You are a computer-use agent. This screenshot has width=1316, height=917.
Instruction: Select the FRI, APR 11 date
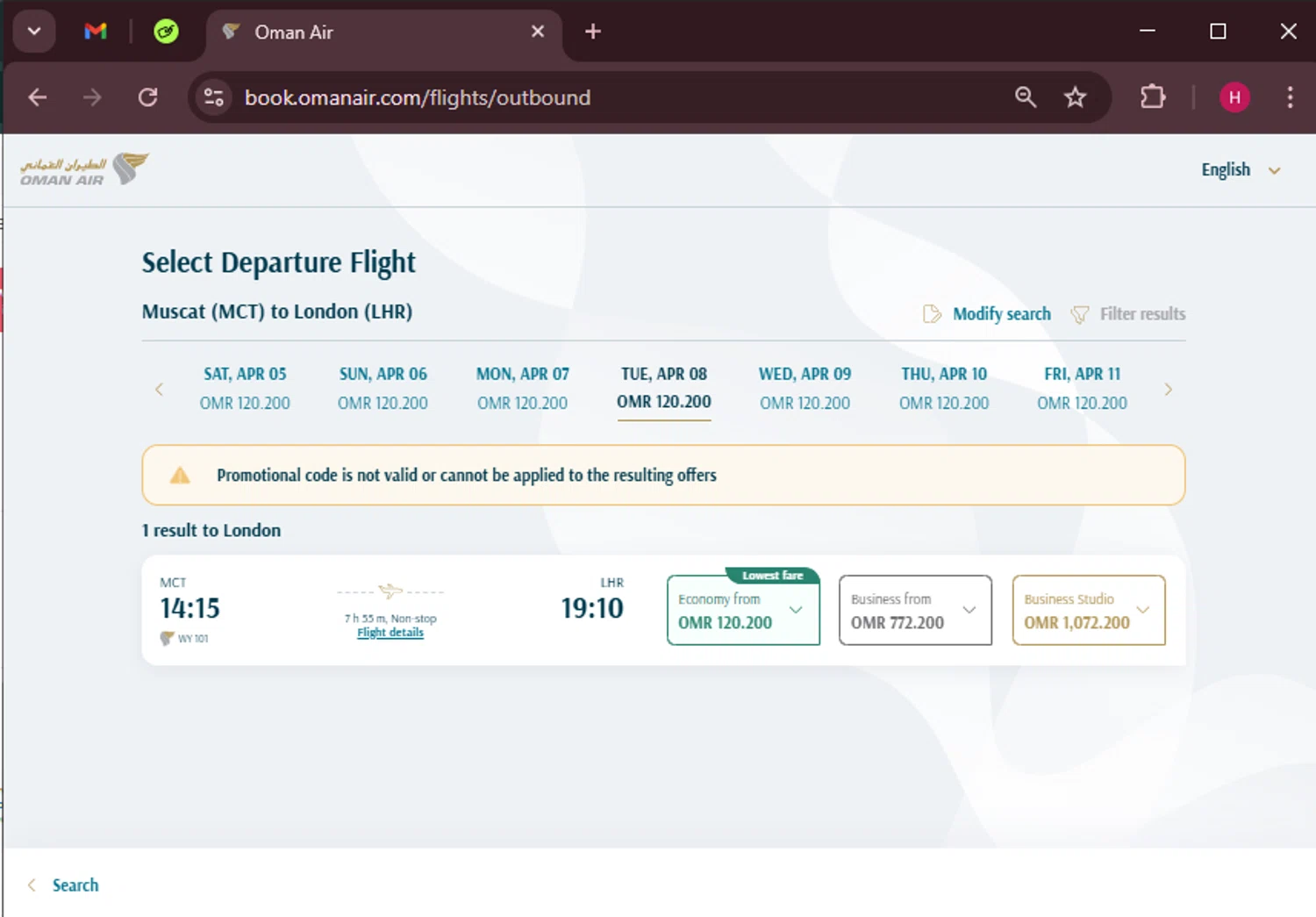(1082, 388)
